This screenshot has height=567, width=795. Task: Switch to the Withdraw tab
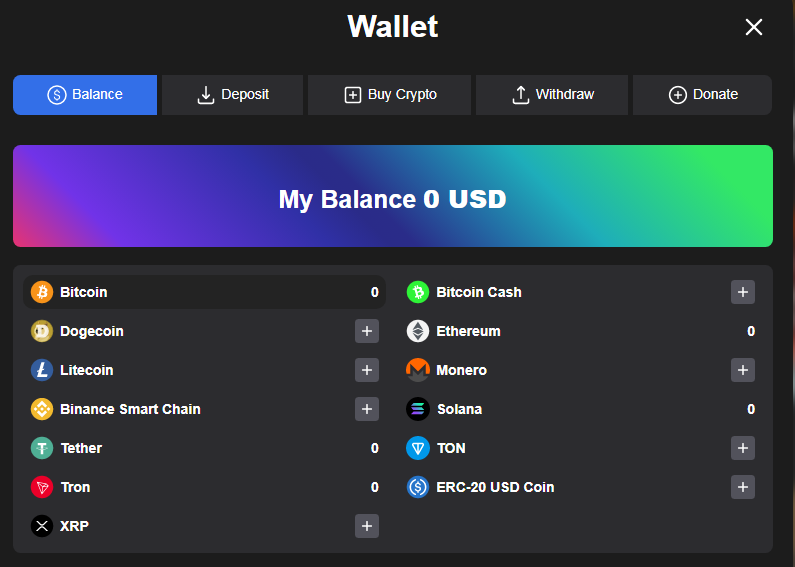[552, 95]
